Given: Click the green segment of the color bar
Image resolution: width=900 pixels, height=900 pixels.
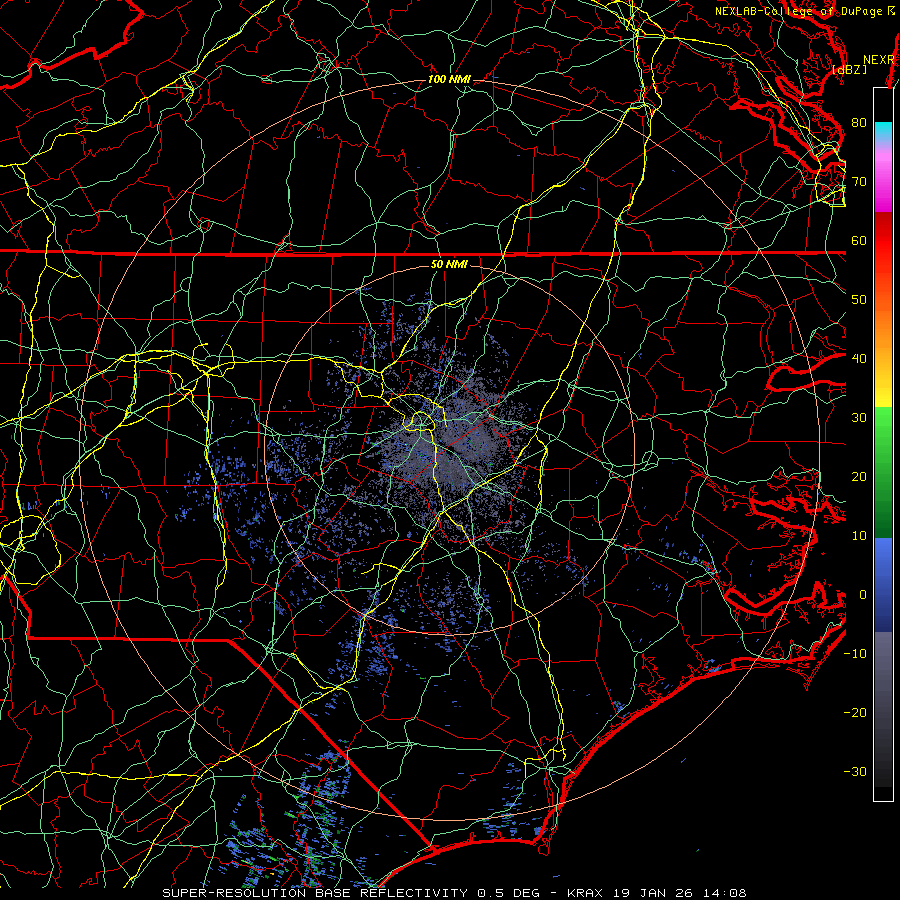Looking at the screenshot, I should pos(883,472).
